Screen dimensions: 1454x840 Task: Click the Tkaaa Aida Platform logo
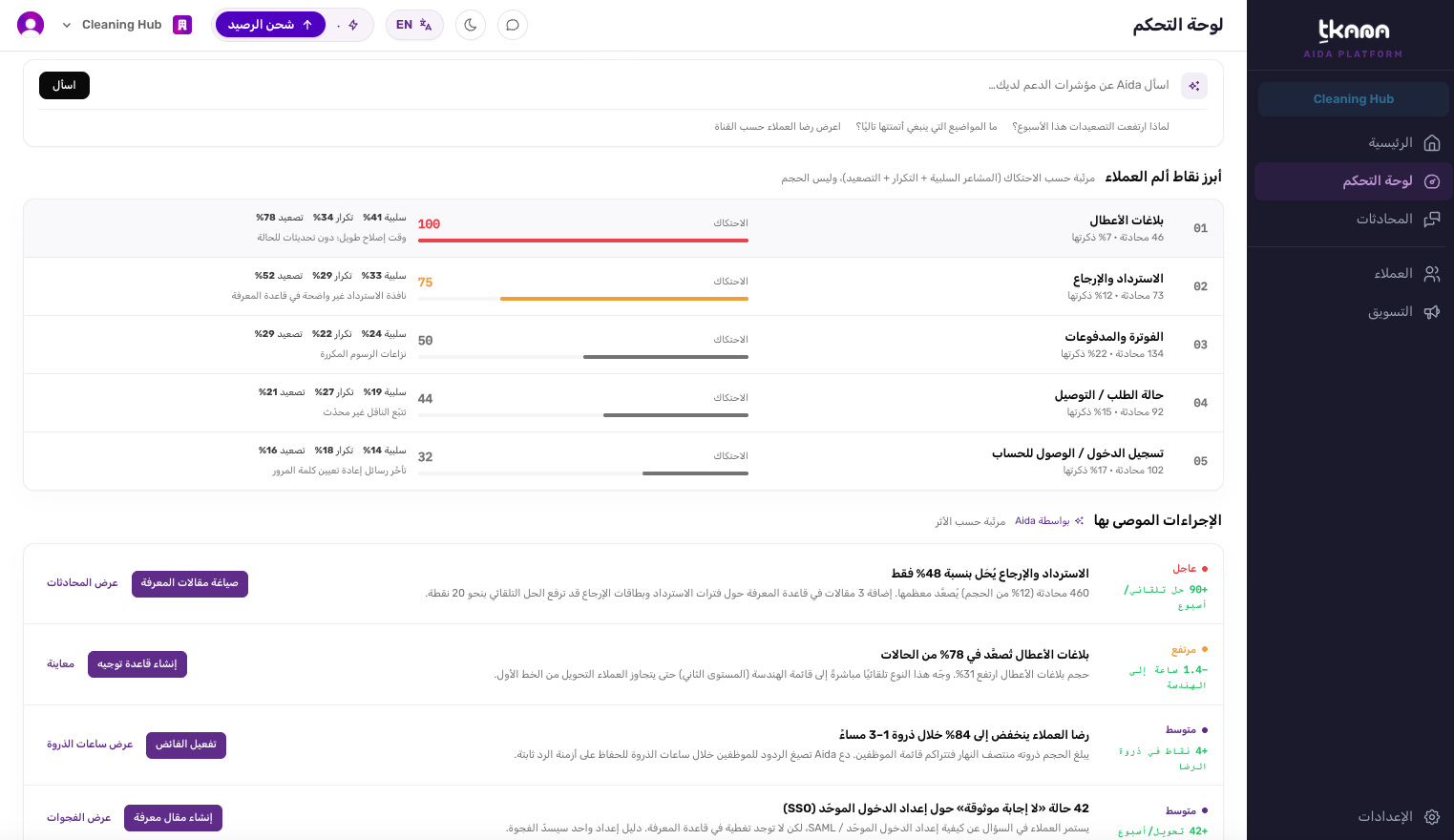click(x=1353, y=38)
